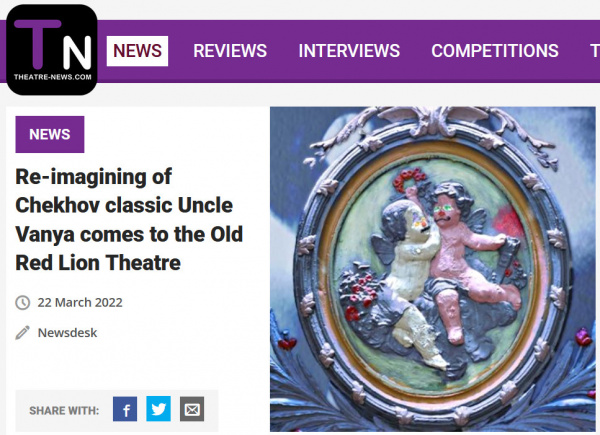Go to INTERVIEWS section
This screenshot has width=600, height=435.
[x=349, y=51]
